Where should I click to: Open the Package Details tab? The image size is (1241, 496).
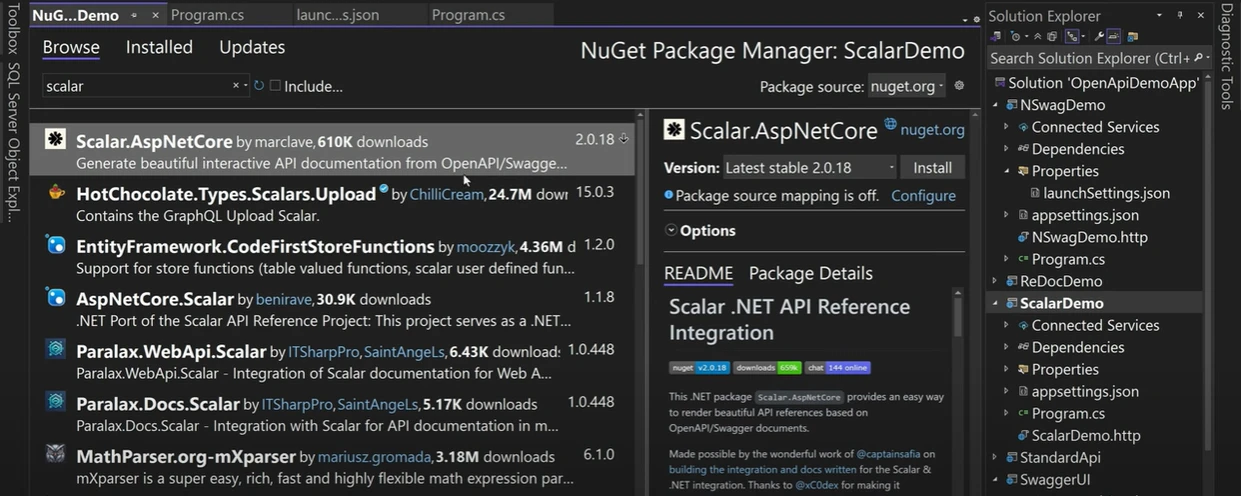pos(811,273)
